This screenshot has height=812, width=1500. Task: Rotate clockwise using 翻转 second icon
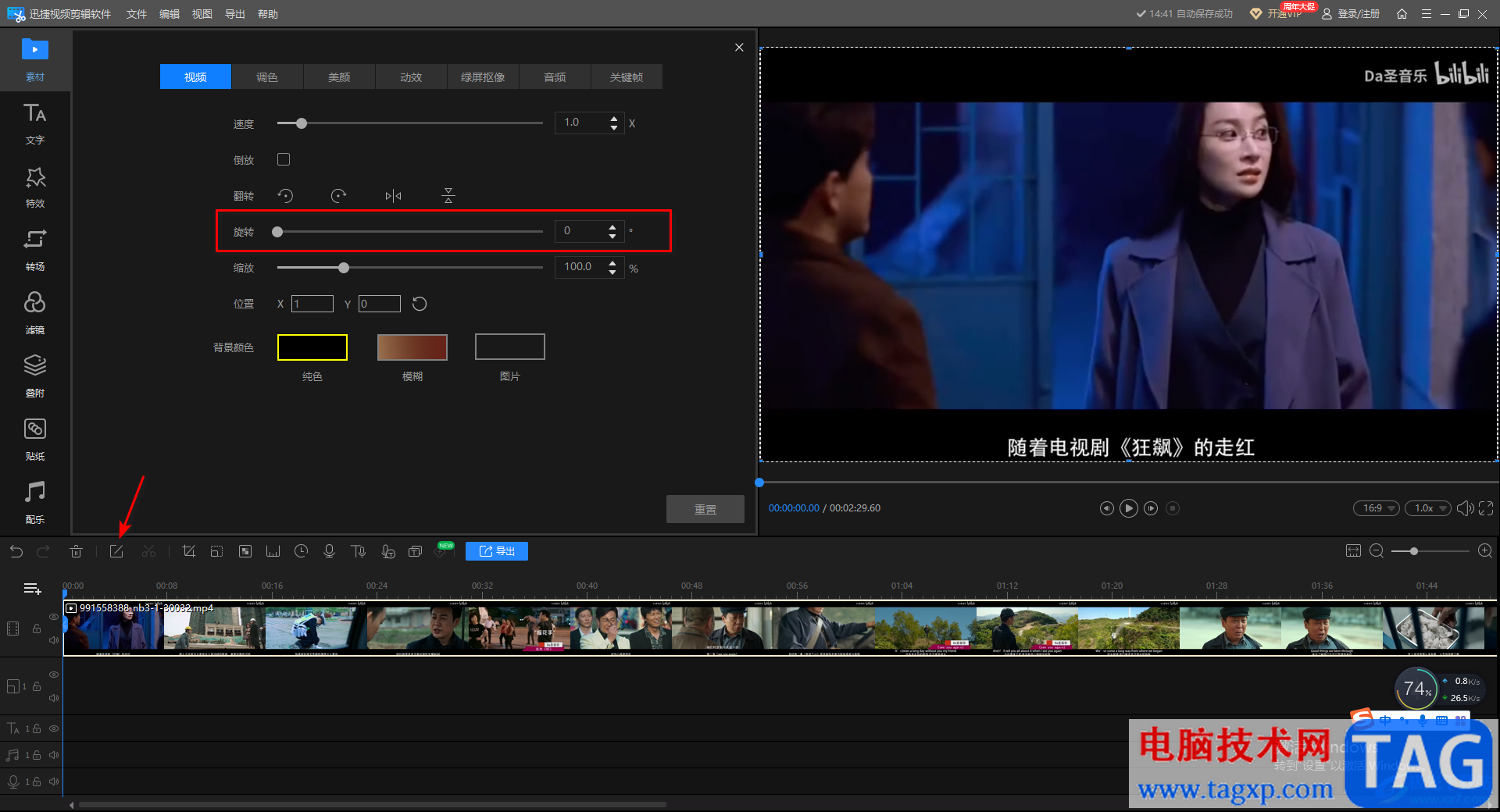338,195
